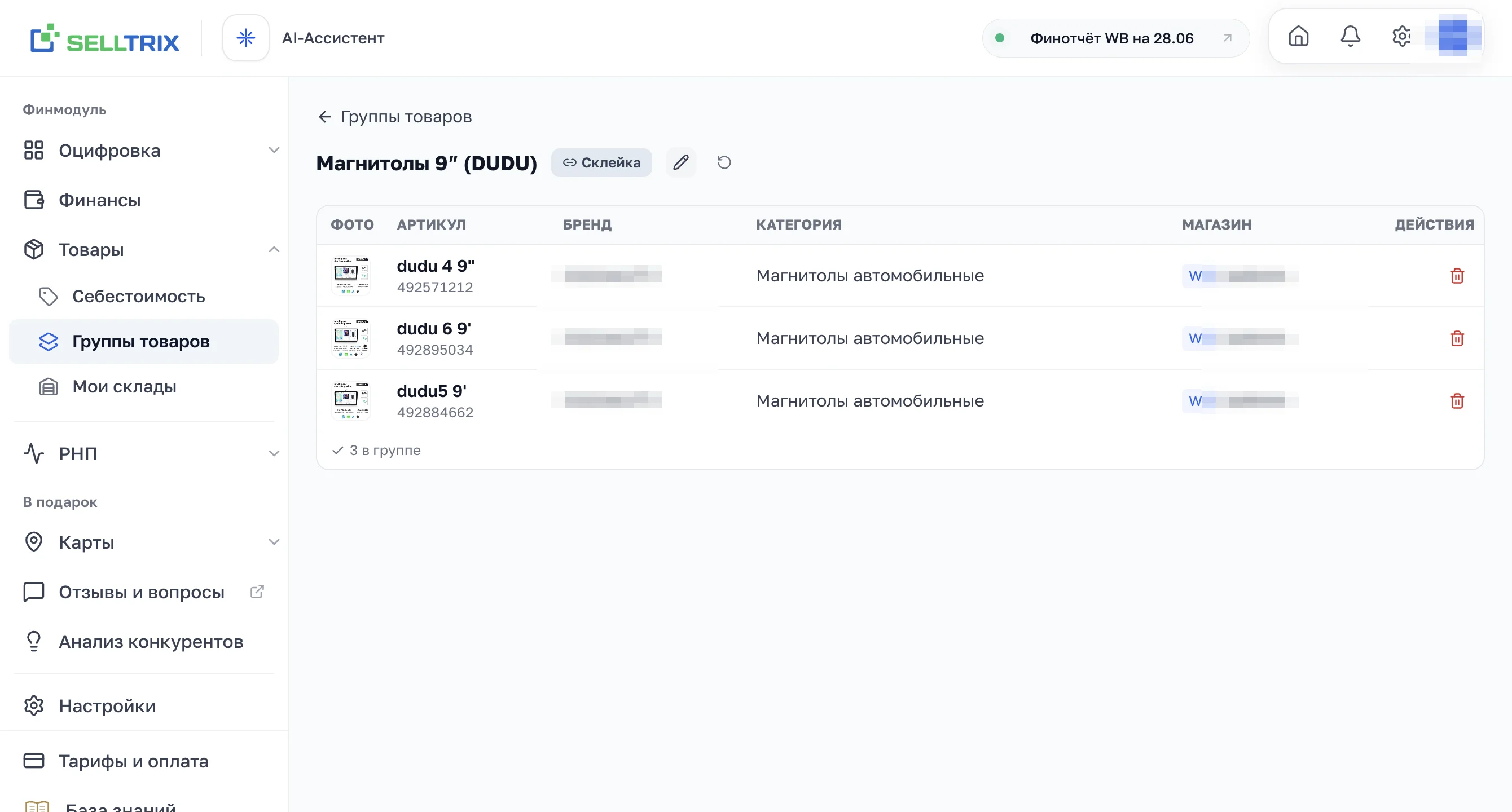Viewport: 1512px width, 812px height.
Task: Click the arrow icon in Финотчёт pill
Action: 1227,38
